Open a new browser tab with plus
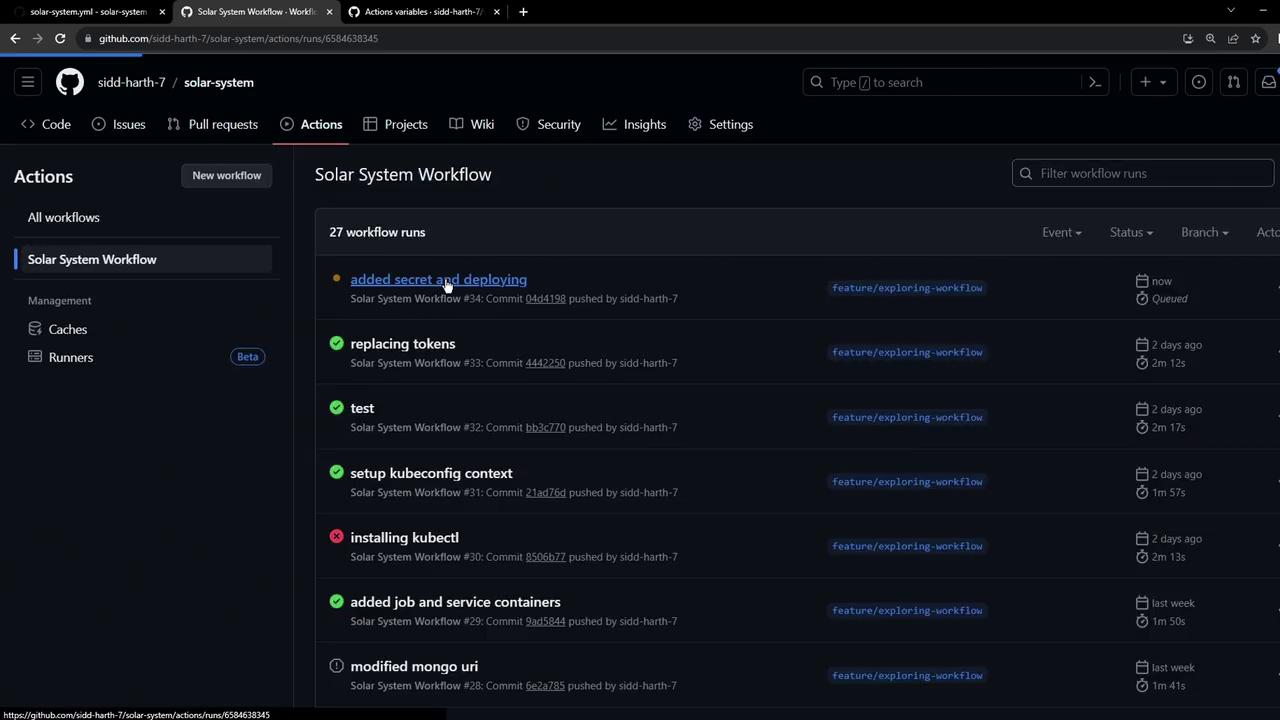Image resolution: width=1280 pixels, height=720 pixels. tap(523, 12)
